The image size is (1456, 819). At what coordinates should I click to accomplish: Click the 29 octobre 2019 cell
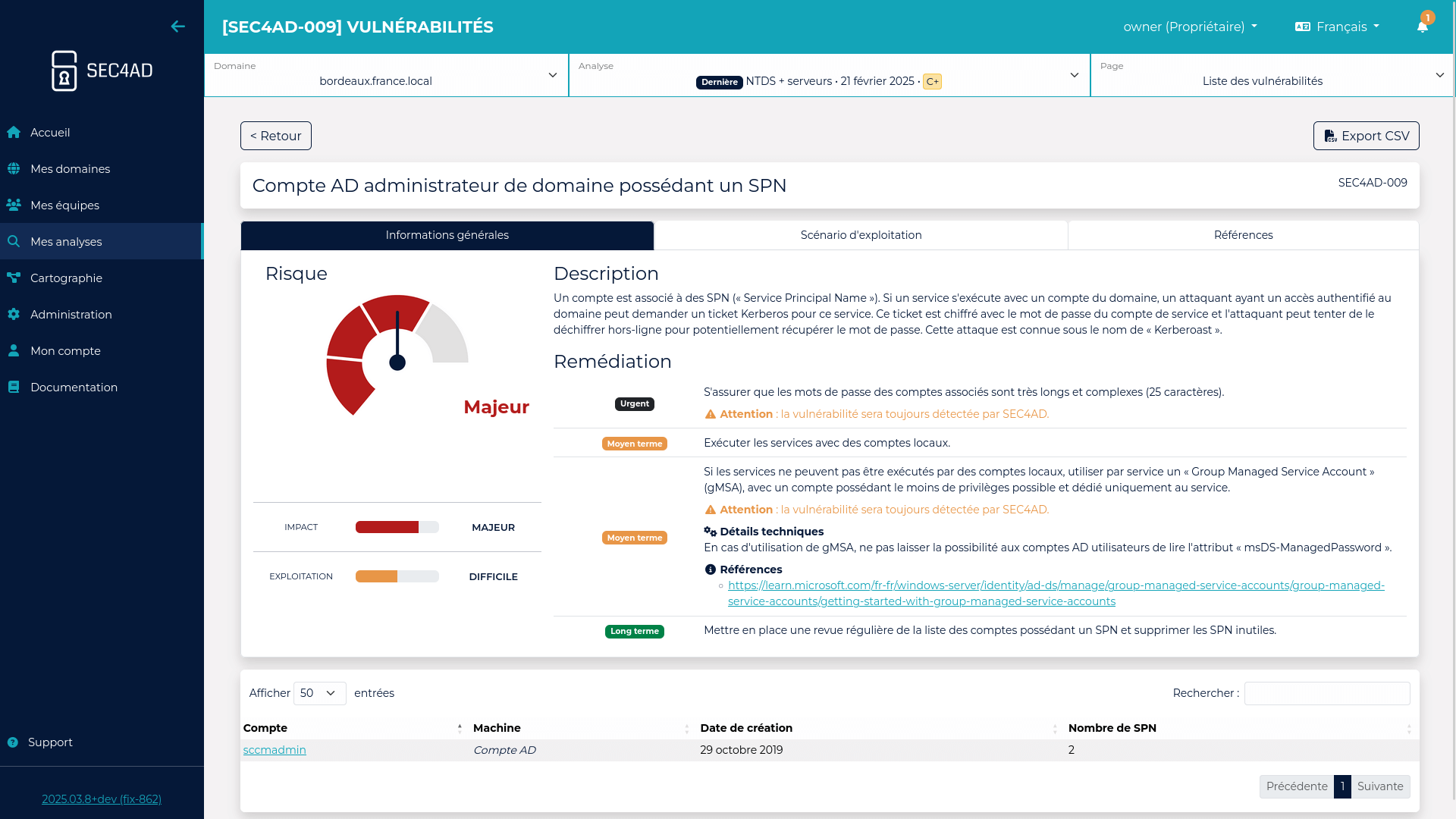pyautogui.click(x=741, y=750)
